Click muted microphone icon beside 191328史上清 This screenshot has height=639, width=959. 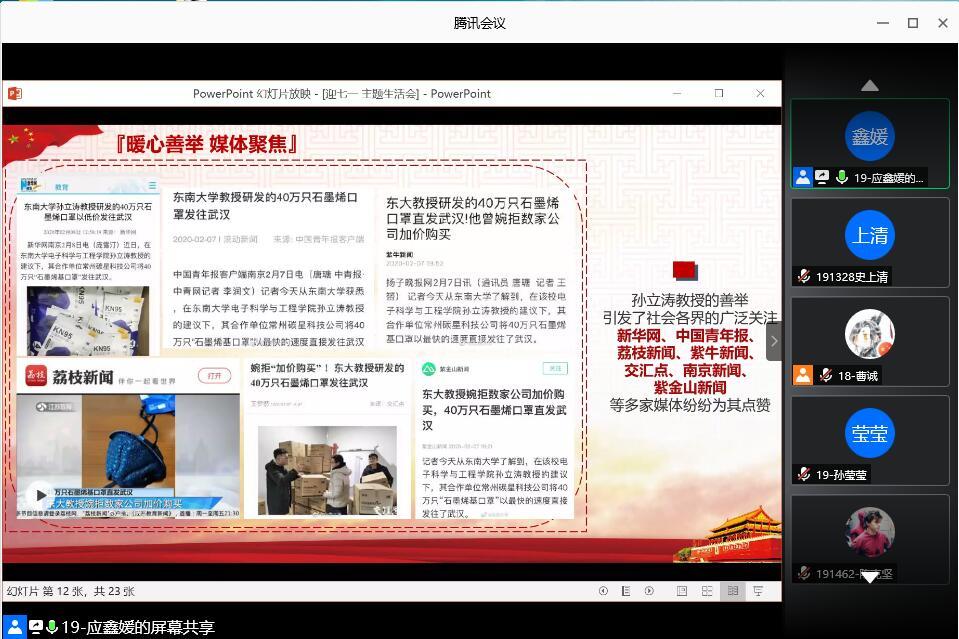click(x=803, y=276)
